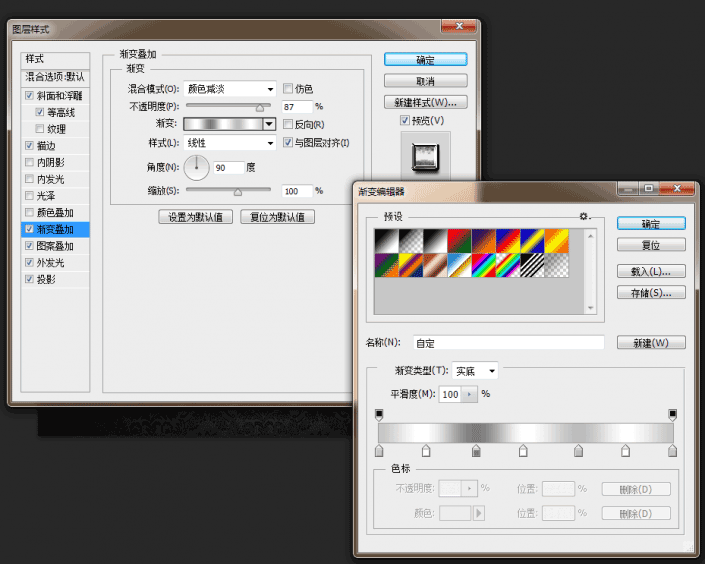Pick the transparent rainbow gradient preset
Viewport: 705px width, 564px height.
(508, 265)
